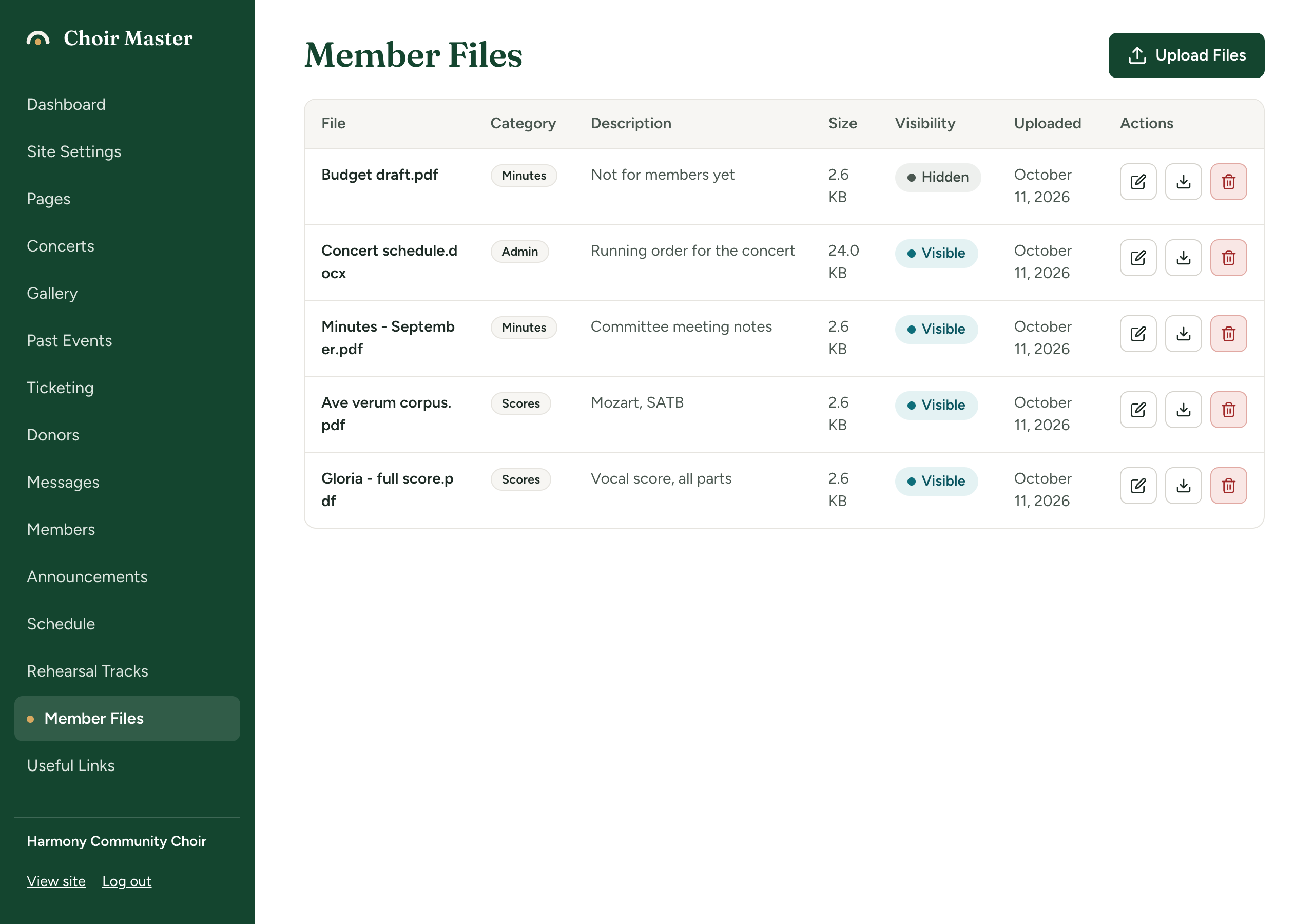
Task: Click the Upload Files button
Action: pos(1186,55)
